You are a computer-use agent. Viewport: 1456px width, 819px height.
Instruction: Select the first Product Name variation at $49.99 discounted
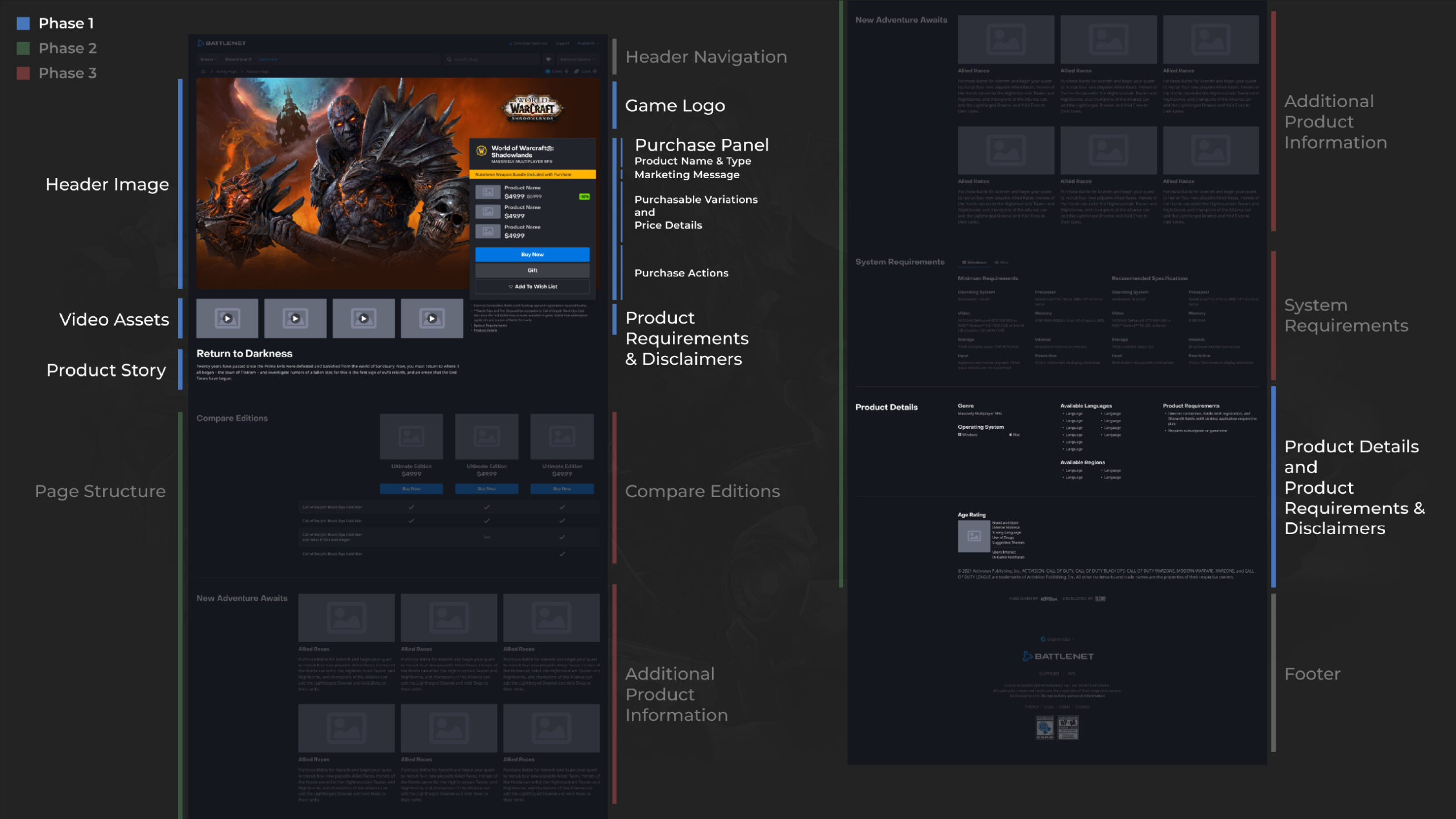pos(532,192)
